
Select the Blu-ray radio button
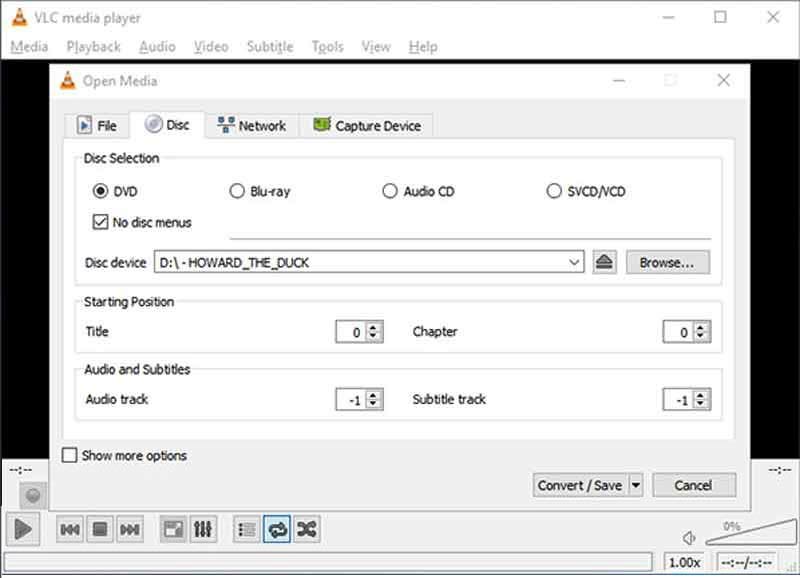pos(237,191)
